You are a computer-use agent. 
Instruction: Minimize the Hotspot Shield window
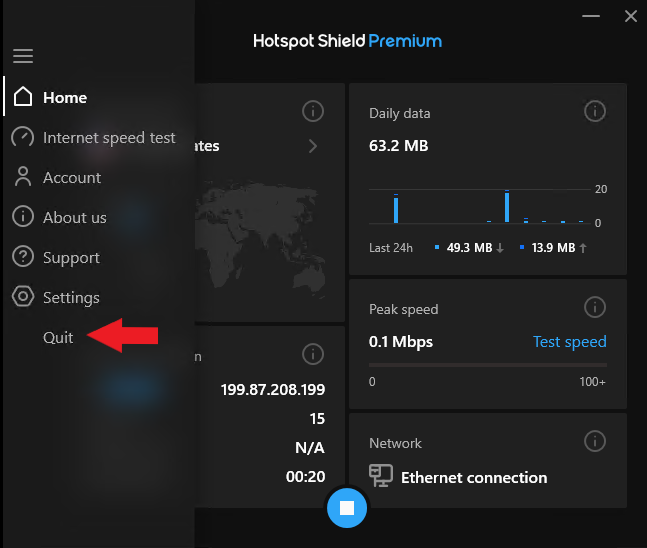(x=591, y=16)
